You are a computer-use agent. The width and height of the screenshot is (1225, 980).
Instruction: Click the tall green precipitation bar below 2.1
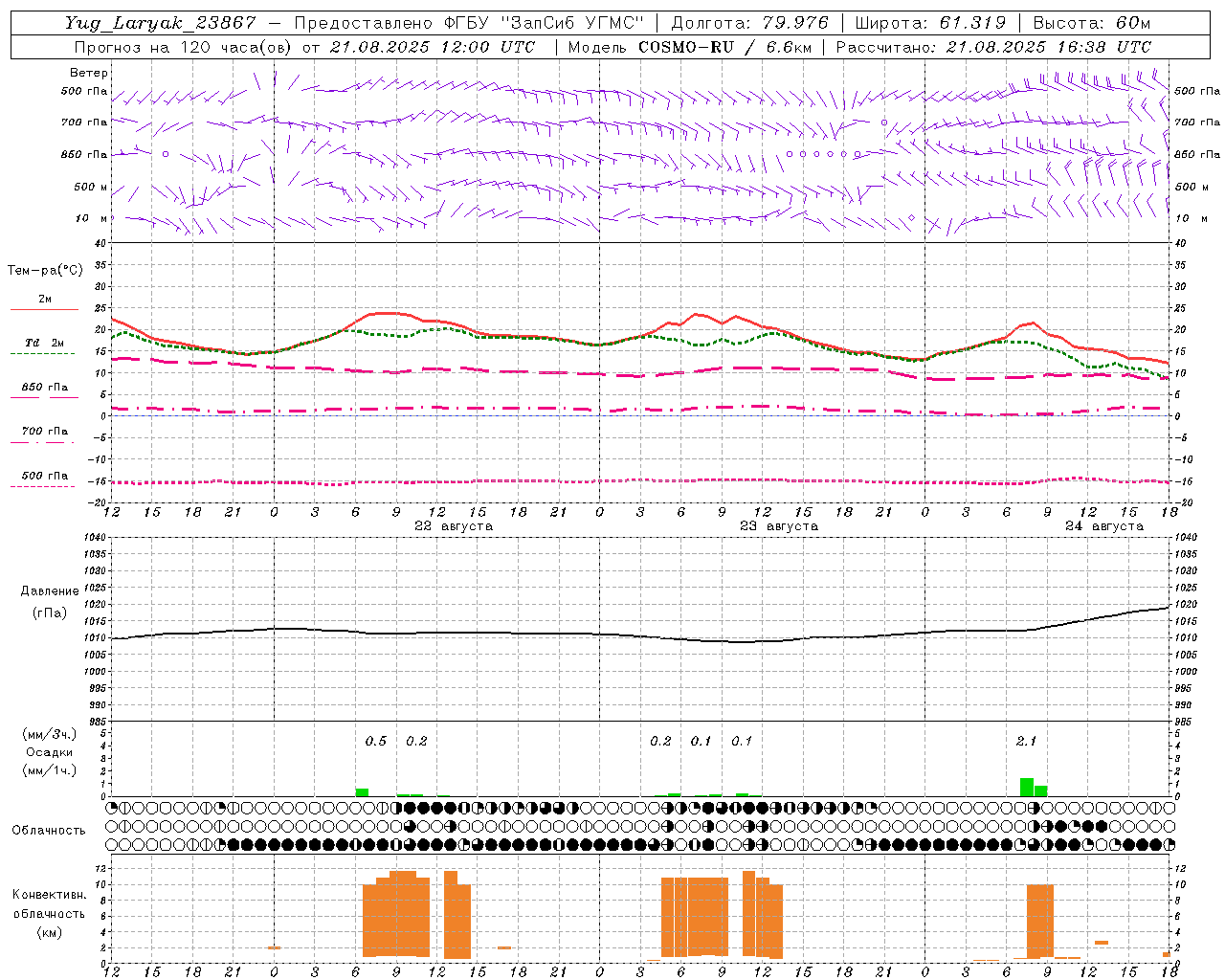pos(1027,787)
